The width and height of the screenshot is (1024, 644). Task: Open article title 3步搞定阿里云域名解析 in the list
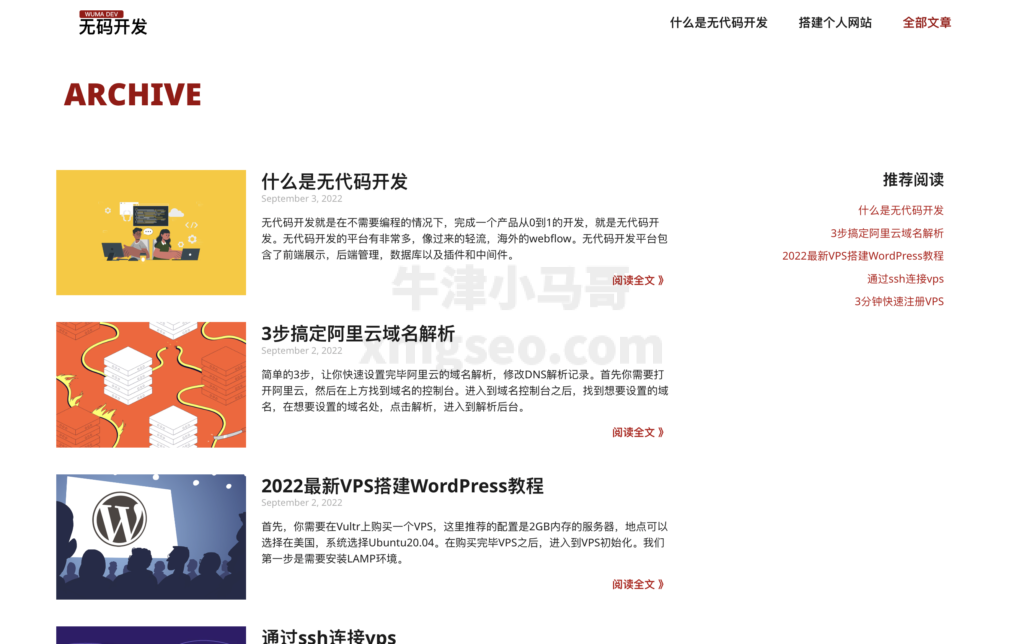(x=358, y=334)
